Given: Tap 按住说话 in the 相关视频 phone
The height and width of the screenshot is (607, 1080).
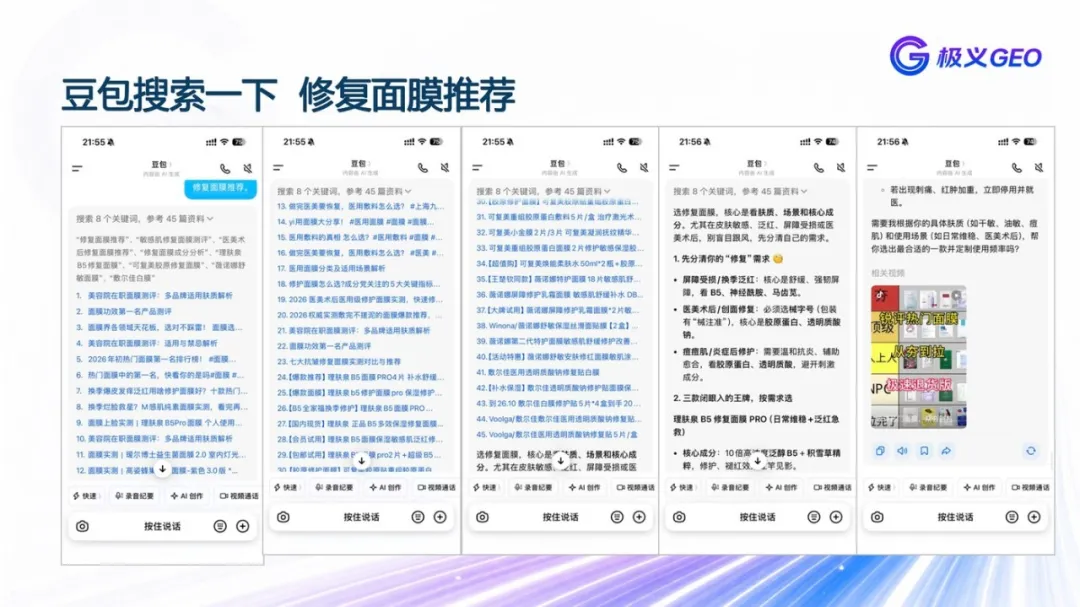Looking at the screenshot, I should pyautogui.click(x=955, y=517).
